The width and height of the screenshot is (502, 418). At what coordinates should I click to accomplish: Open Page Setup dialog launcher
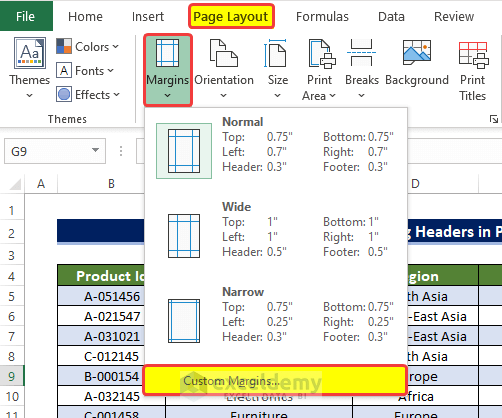(x=494, y=119)
